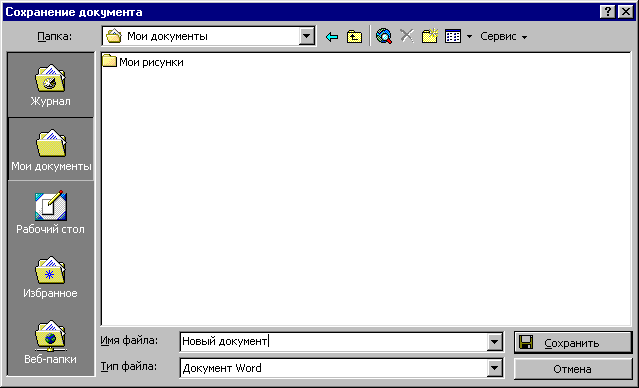The image size is (639, 388).
Task: Click the Тип файла box showing Документ Word
Action: [x=342, y=368]
